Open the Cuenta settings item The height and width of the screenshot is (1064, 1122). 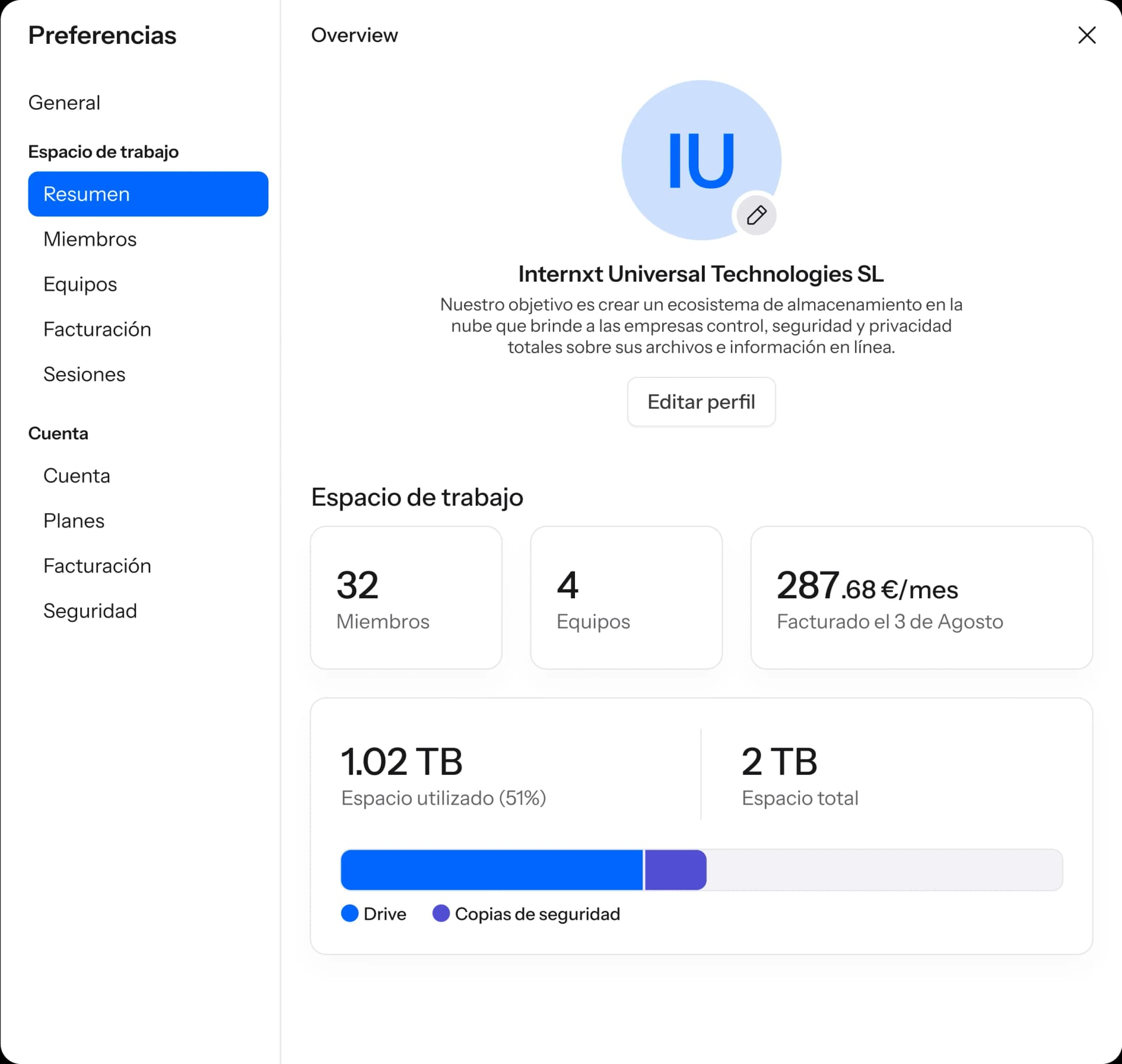point(77,476)
